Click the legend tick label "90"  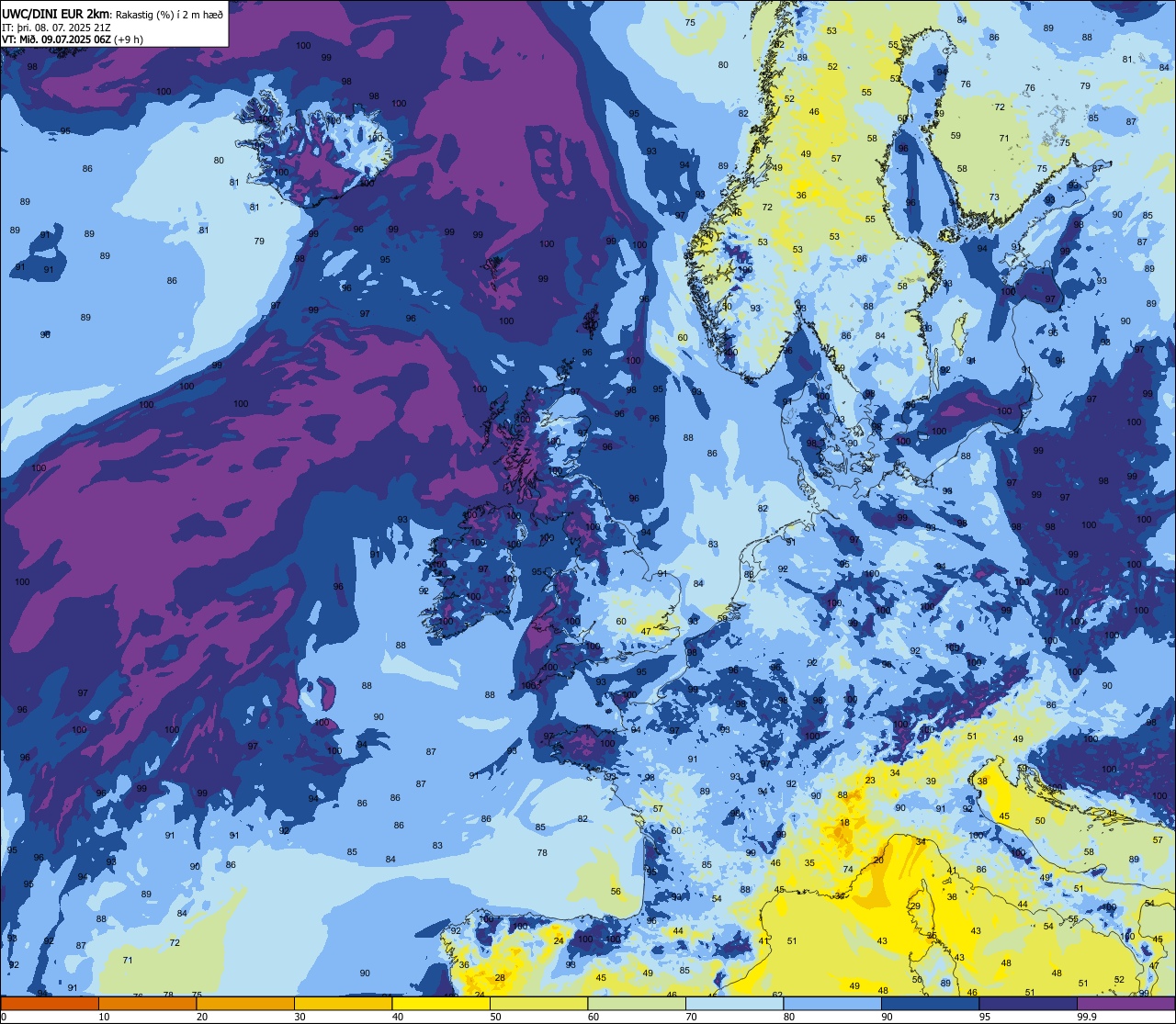pyautogui.click(x=887, y=1017)
